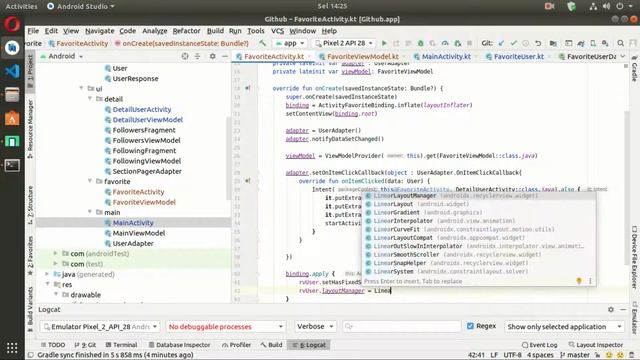Click the Git rollback arrow icon
The height and width of the screenshot is (360, 640).
(538, 43)
